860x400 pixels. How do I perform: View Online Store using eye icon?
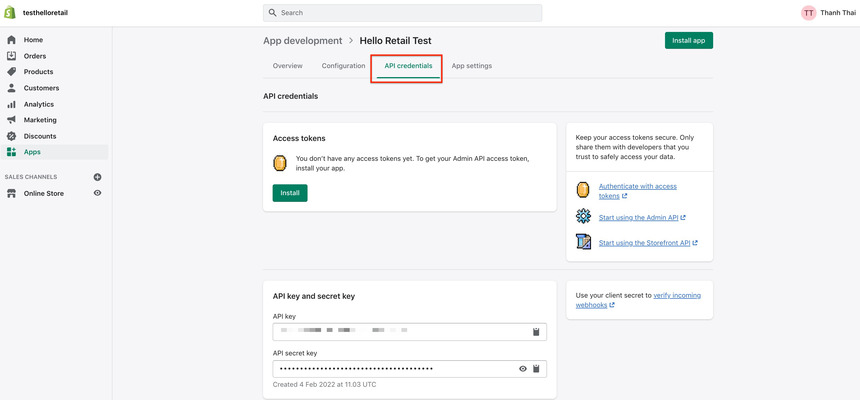[x=97, y=193]
